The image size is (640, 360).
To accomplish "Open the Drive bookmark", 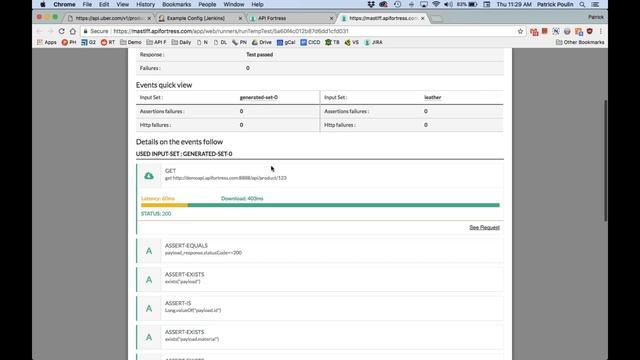I will (262, 42).
